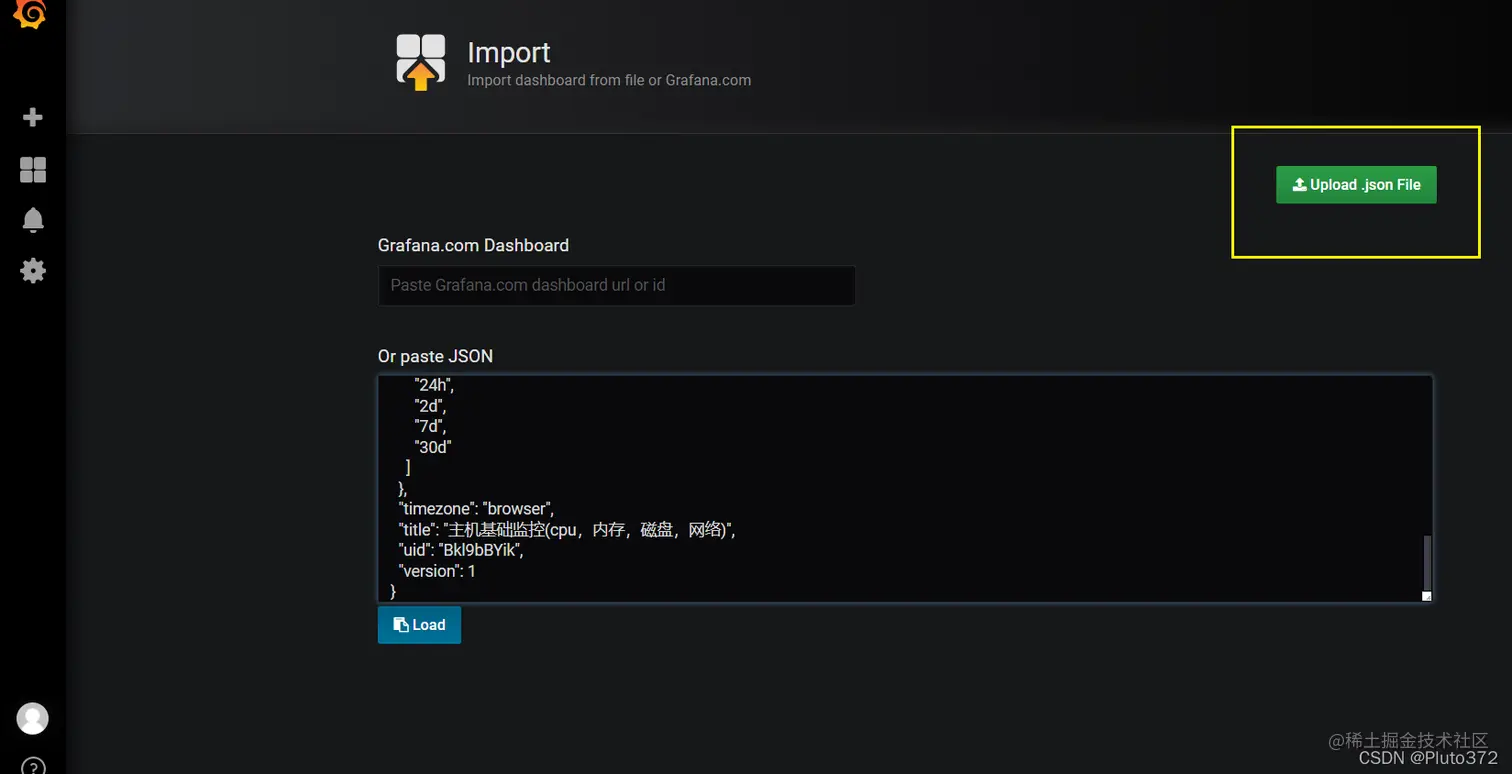Click the JSON text area scrollbar thumb

coord(1427,562)
